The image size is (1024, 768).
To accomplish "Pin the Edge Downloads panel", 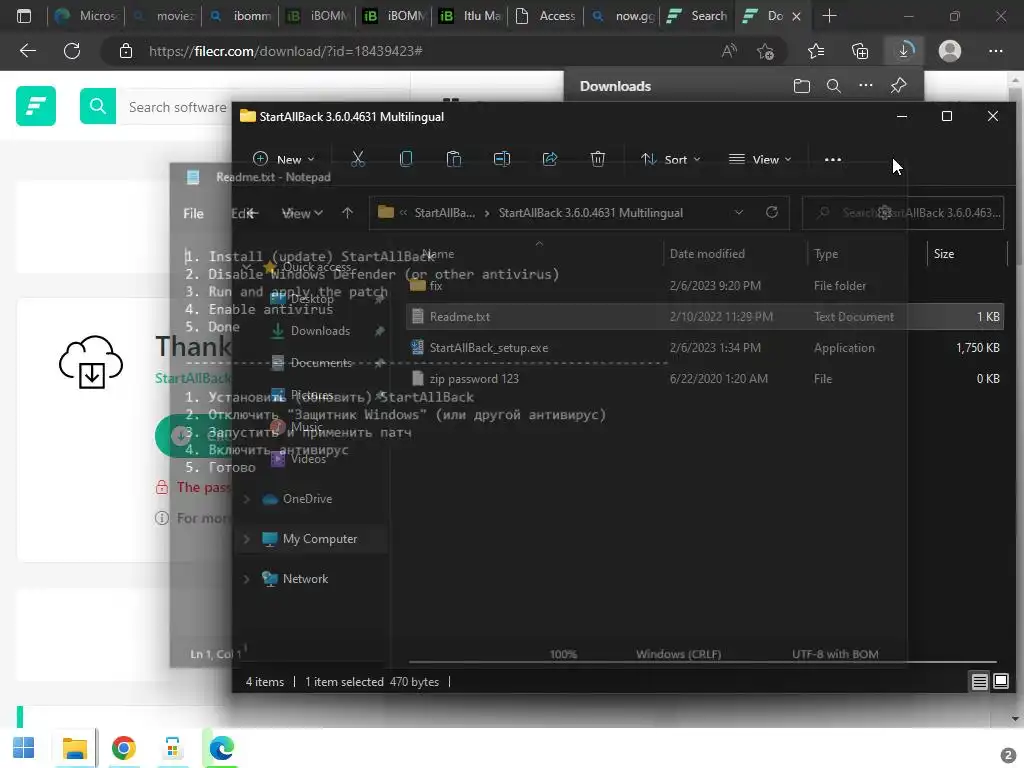I will (898, 86).
